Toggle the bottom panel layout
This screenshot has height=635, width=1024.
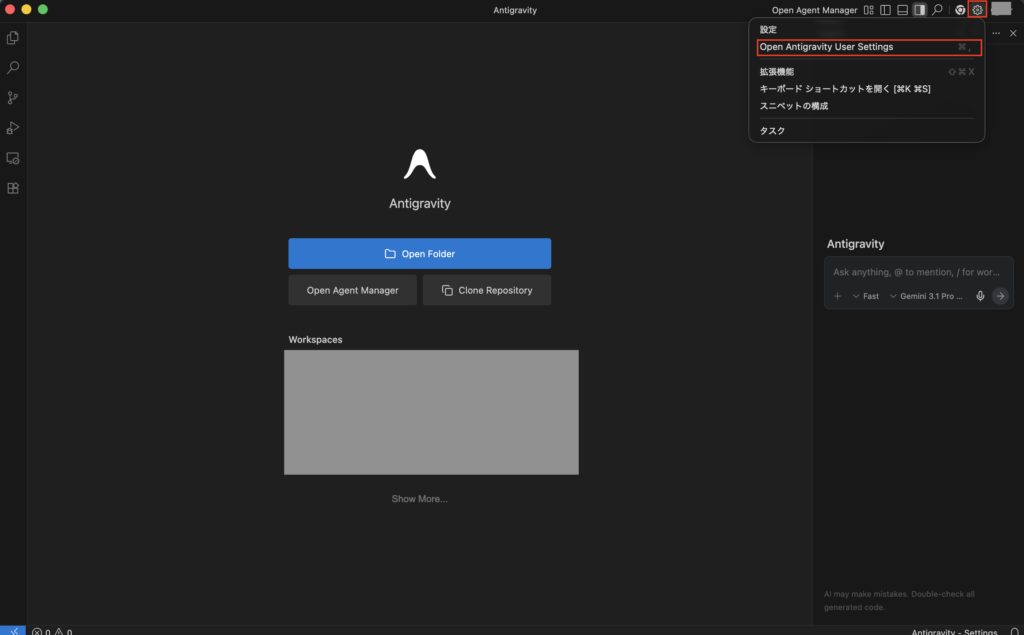pyautogui.click(x=902, y=10)
